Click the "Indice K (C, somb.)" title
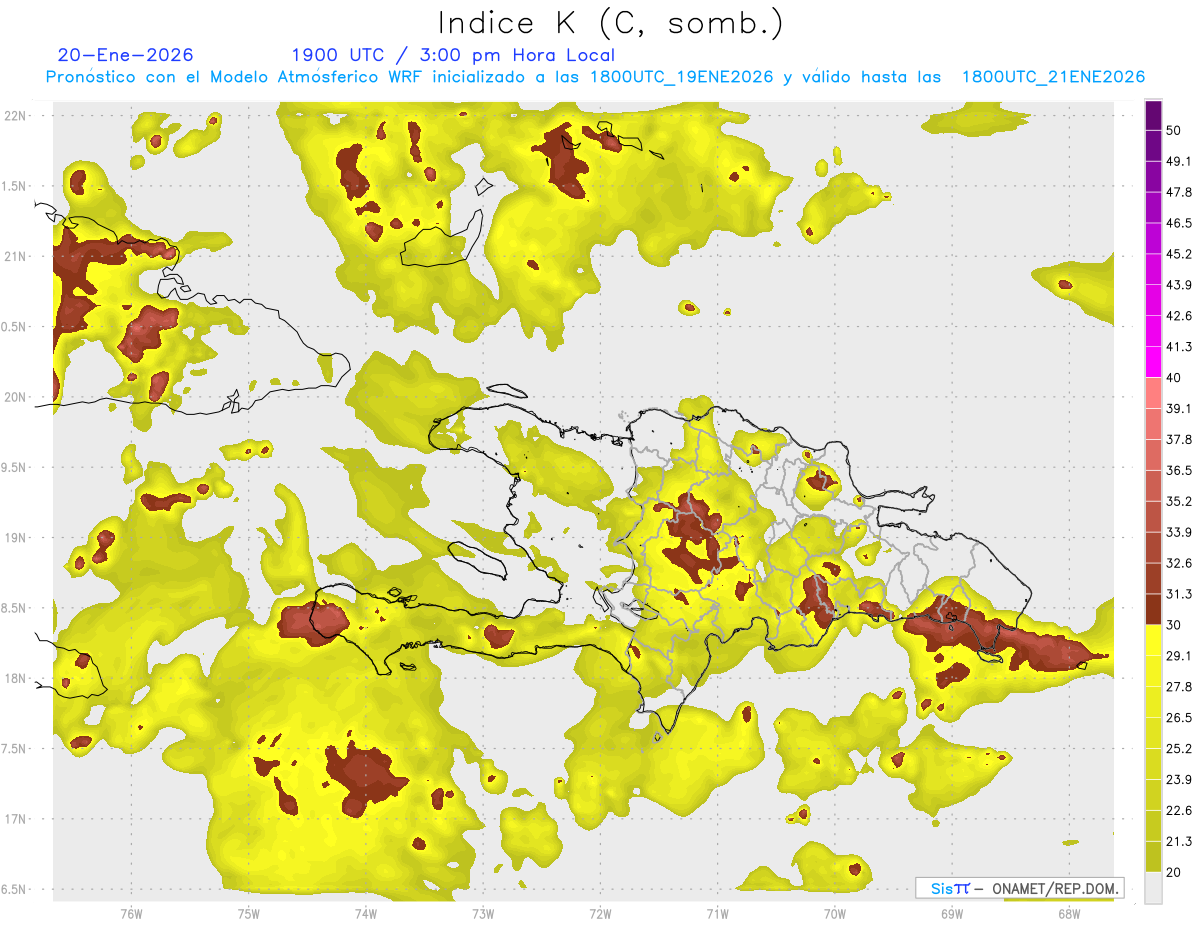This screenshot has width=1200, height=927. (x=611, y=23)
